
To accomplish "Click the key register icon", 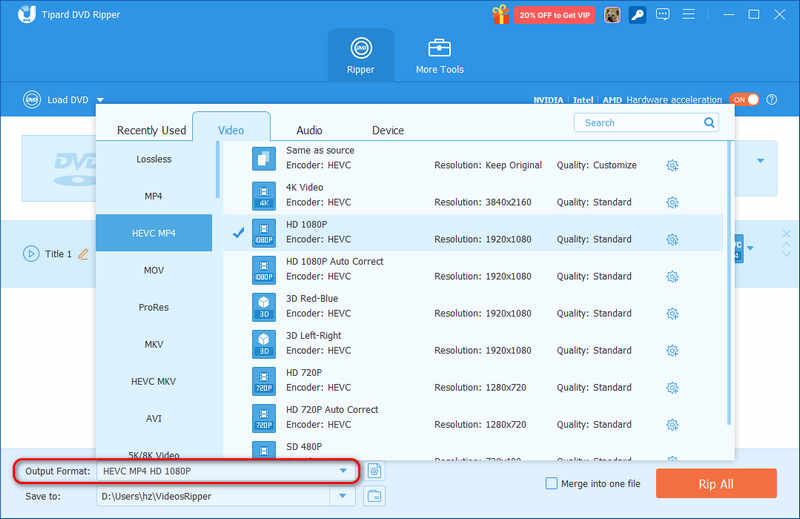I will 637,15.
